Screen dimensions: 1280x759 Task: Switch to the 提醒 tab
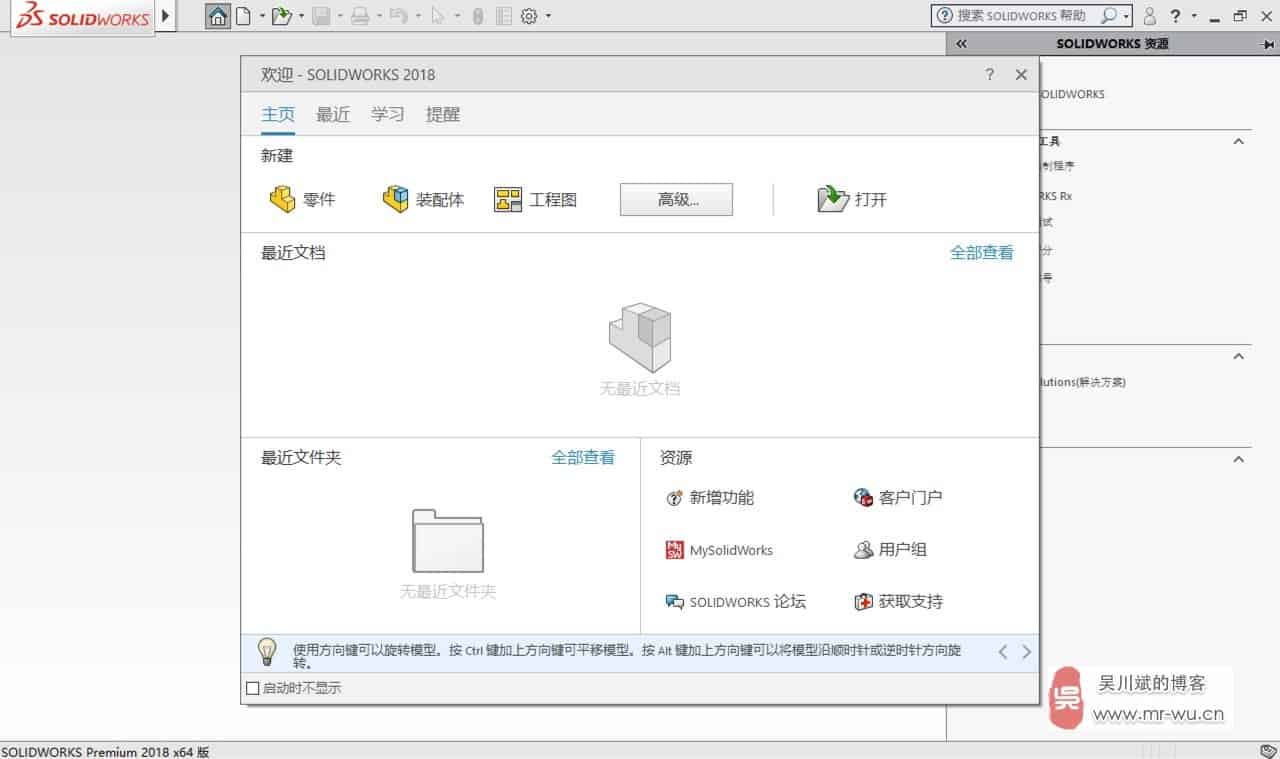pos(443,114)
